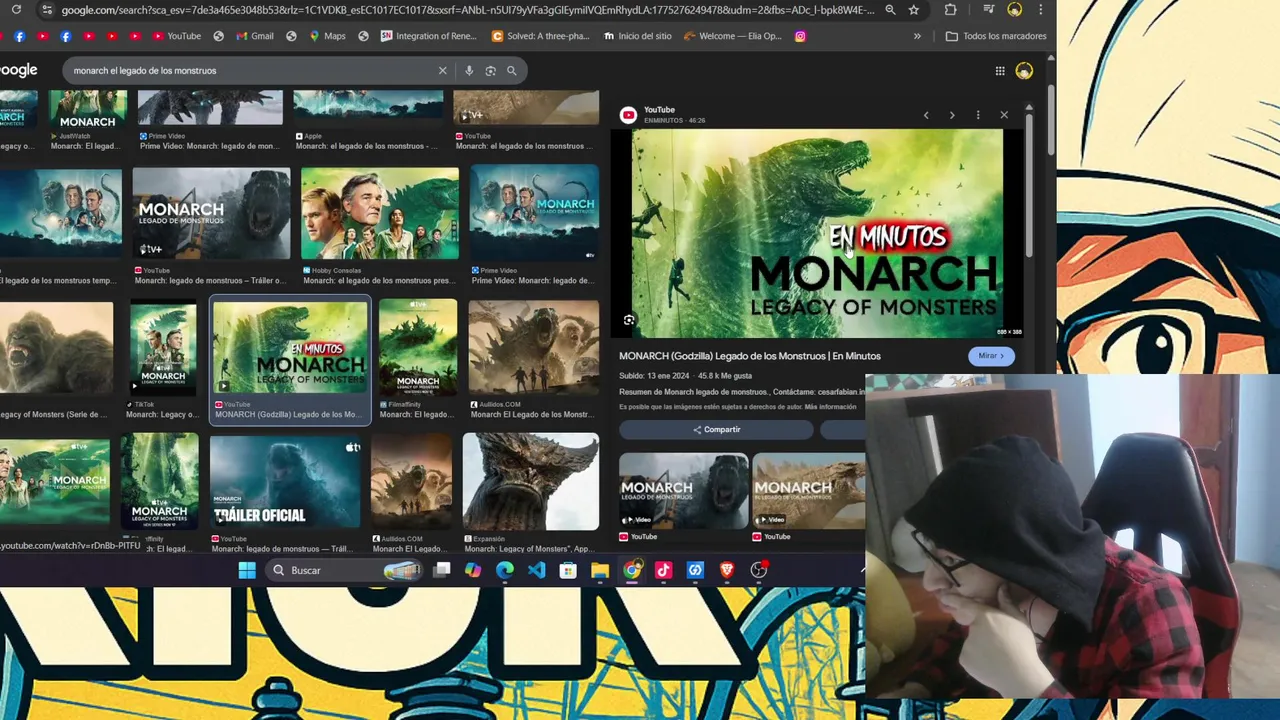1280x720 pixels.
Task: Click the large Monarch En Minutos preview image
Action: (x=817, y=233)
